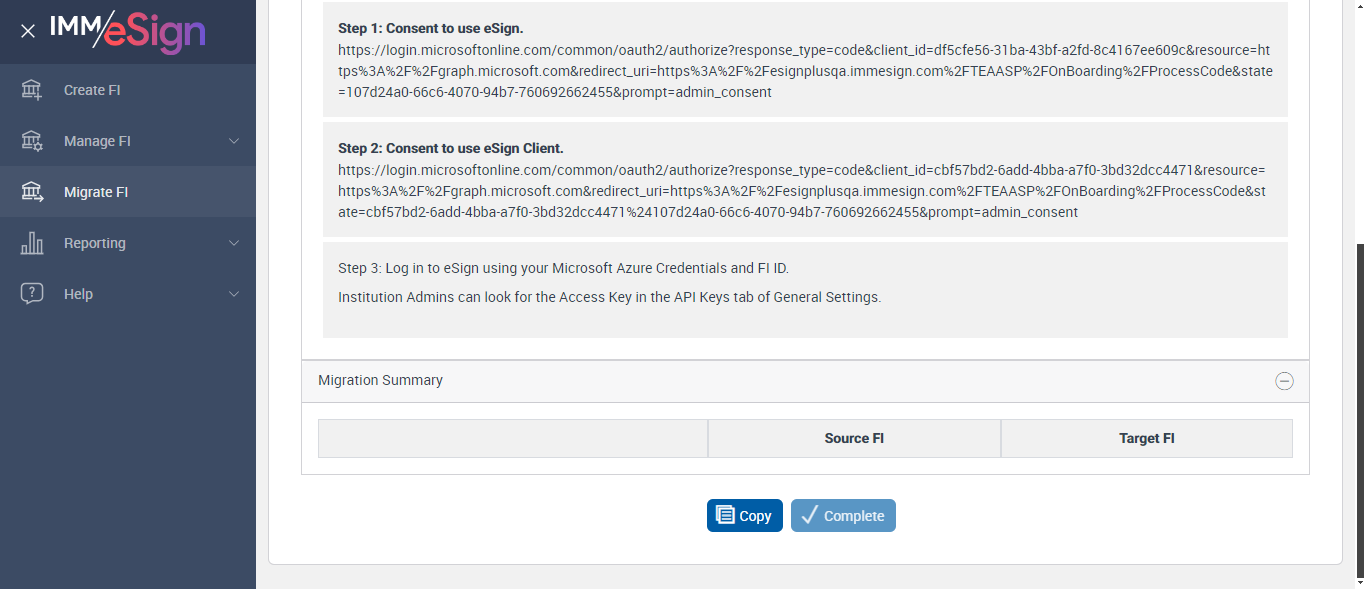
Task: Expand the Reporting submenu chevron
Action: click(x=234, y=243)
